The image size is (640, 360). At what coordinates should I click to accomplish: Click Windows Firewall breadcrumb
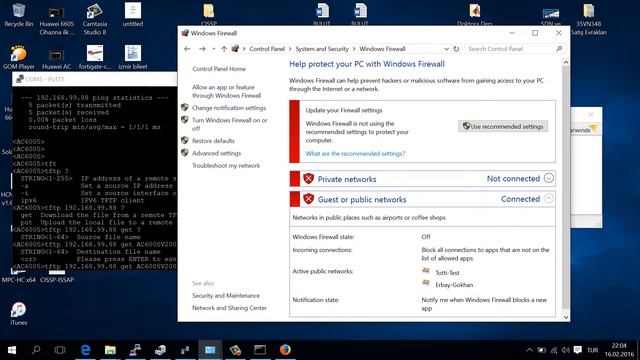click(382, 49)
